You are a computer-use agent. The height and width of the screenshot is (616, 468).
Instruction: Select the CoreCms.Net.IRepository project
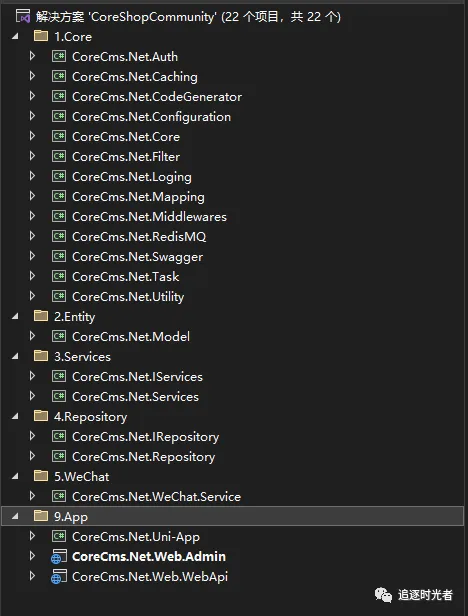point(145,436)
